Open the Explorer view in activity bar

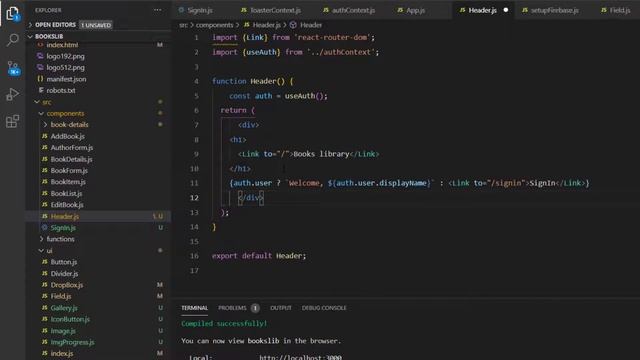coord(13,14)
